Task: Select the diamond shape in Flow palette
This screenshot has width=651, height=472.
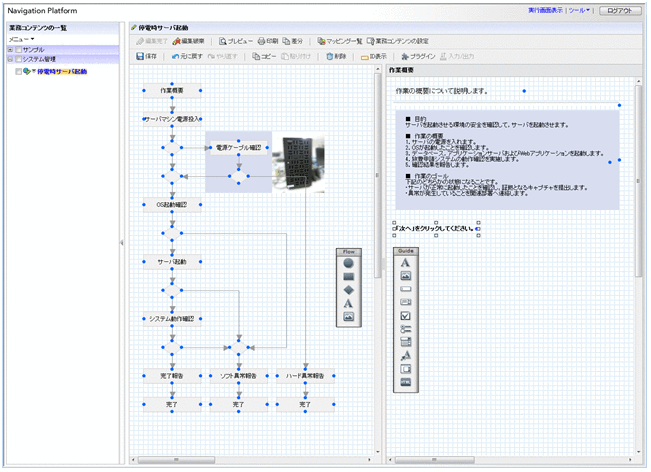Action: tap(348, 290)
